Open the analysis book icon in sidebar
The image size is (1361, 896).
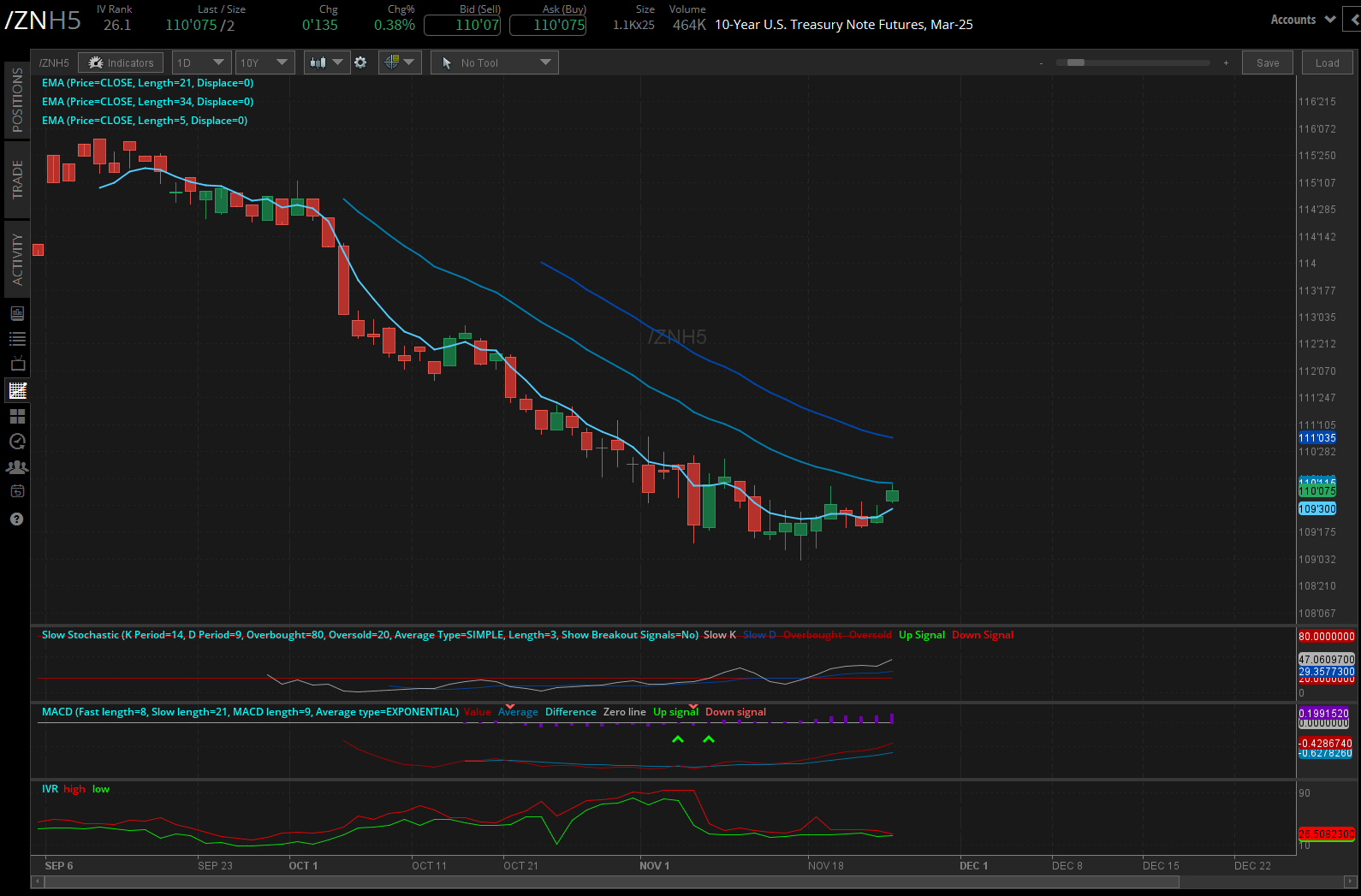pos(17,313)
